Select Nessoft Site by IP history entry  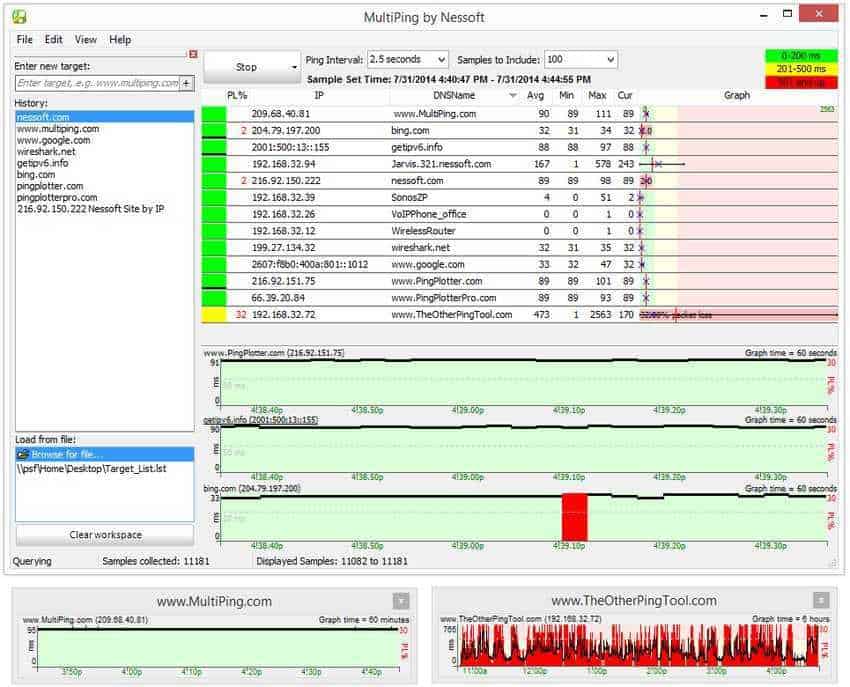tap(91, 209)
